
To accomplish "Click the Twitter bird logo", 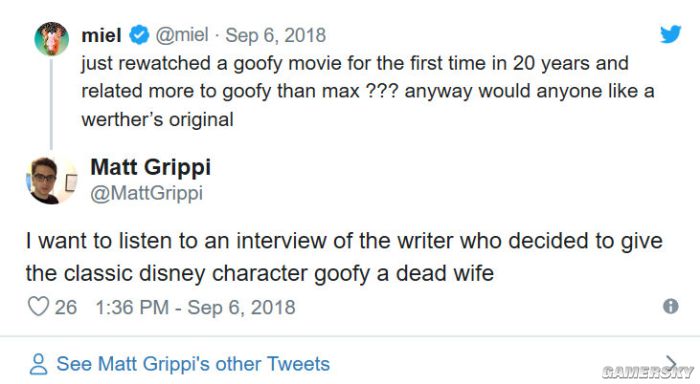I will tap(671, 34).
